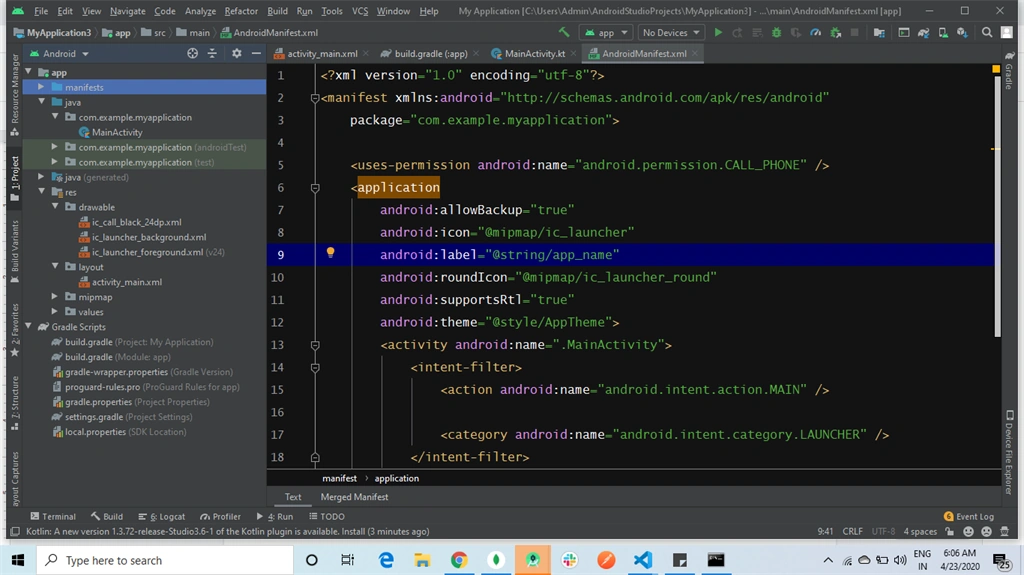Click the Make Project hammer icon
The height and width of the screenshot is (575, 1024).
(x=564, y=32)
